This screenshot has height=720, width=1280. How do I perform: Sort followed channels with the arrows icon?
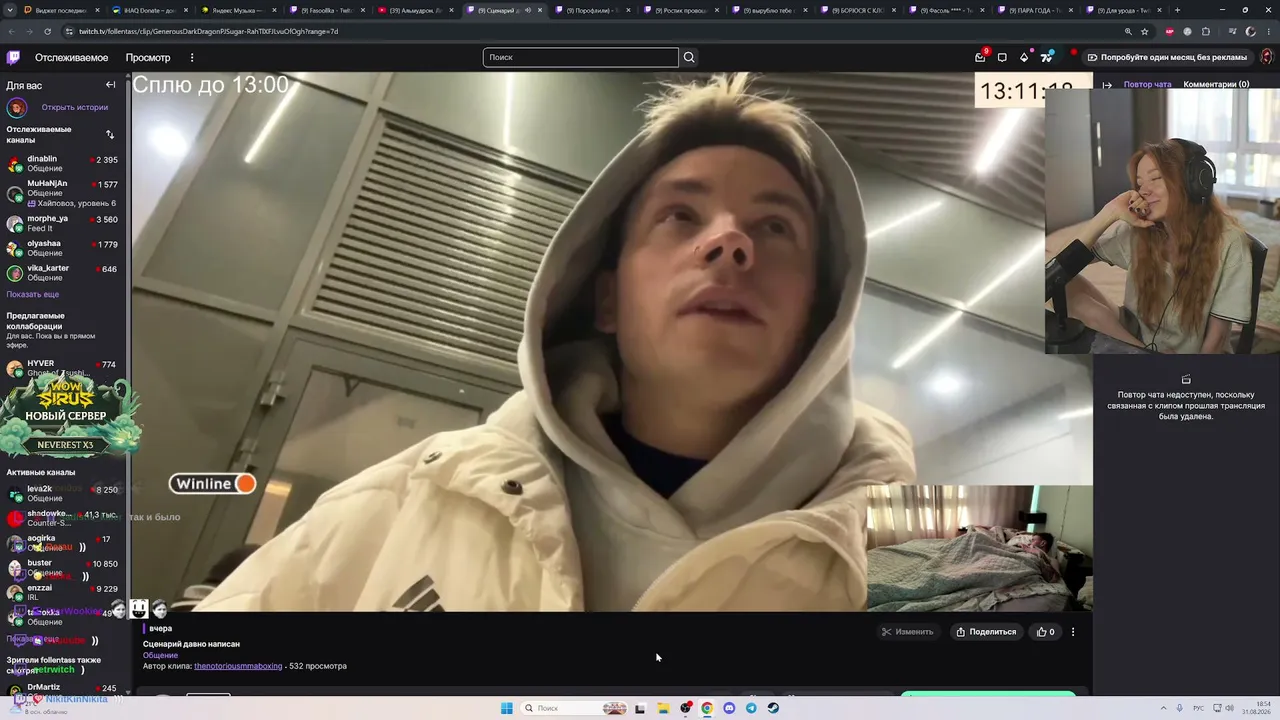tap(110, 134)
